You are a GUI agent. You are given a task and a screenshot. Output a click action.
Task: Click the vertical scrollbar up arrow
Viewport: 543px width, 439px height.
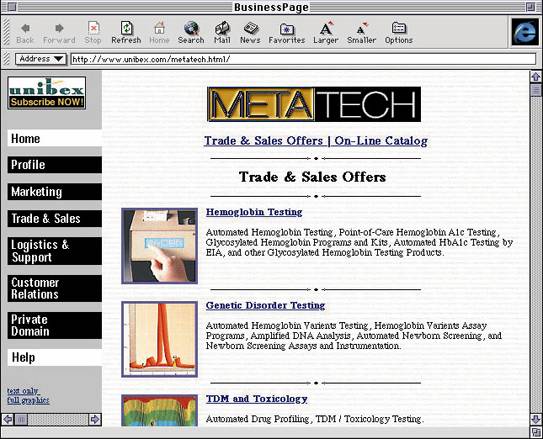(x=536, y=77)
